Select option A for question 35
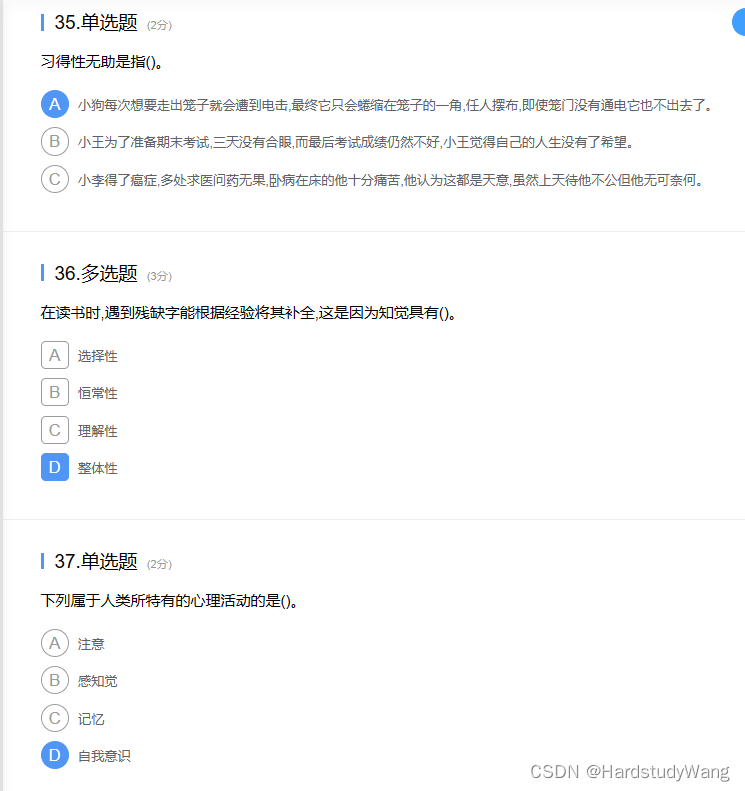This screenshot has height=791, width=745. coord(54,104)
